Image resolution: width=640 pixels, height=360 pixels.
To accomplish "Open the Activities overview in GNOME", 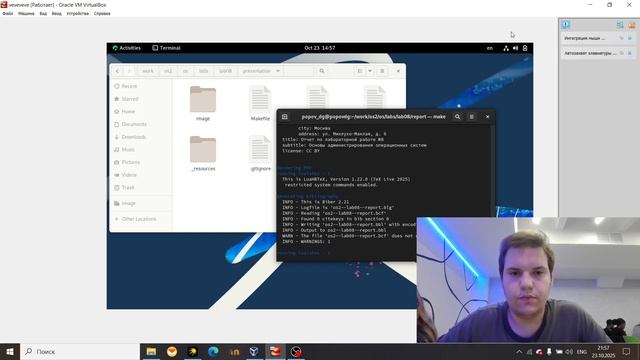I will [127, 48].
